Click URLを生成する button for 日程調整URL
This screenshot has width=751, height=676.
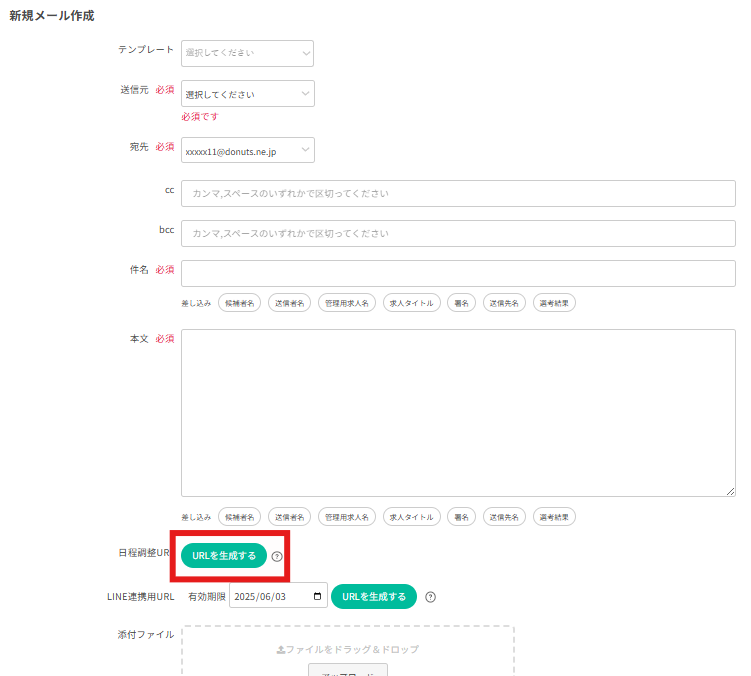[x=224, y=556]
